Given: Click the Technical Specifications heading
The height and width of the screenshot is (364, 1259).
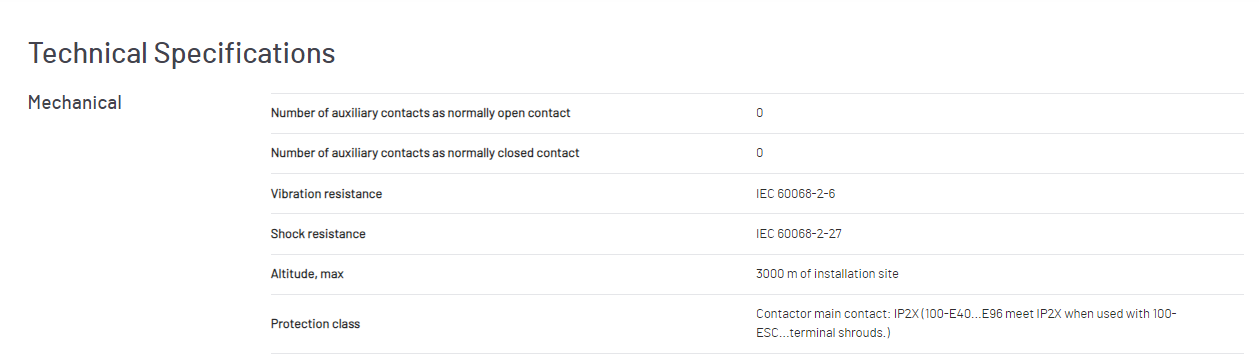Looking at the screenshot, I should pyautogui.click(x=182, y=53).
